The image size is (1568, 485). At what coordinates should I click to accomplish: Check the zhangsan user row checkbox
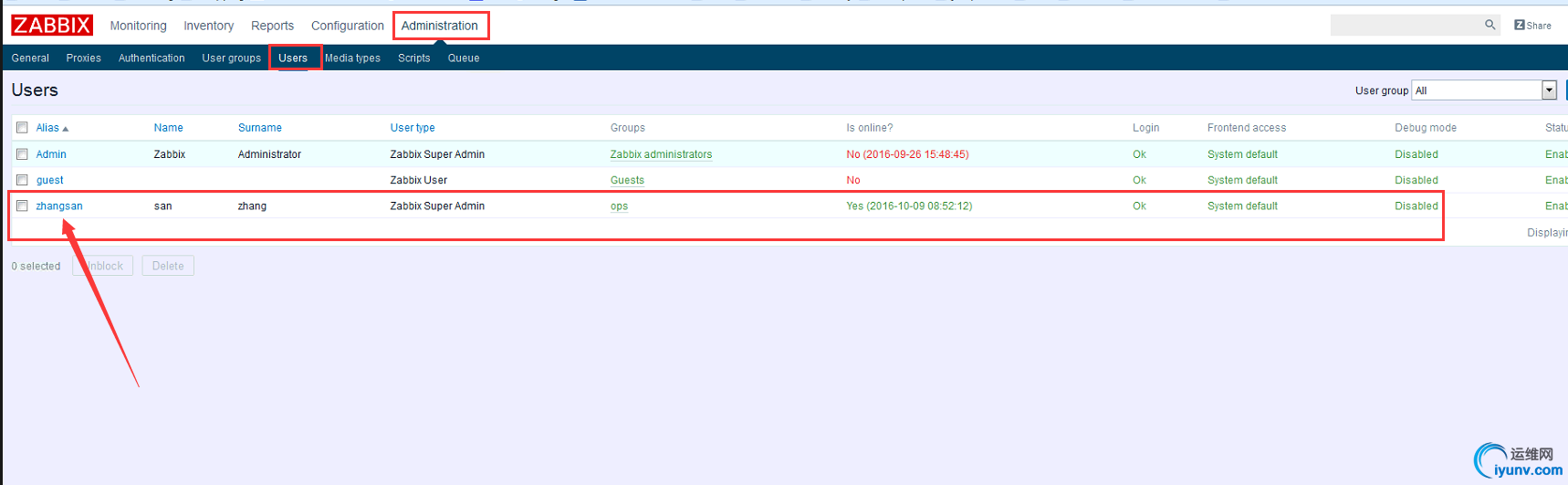point(22,206)
